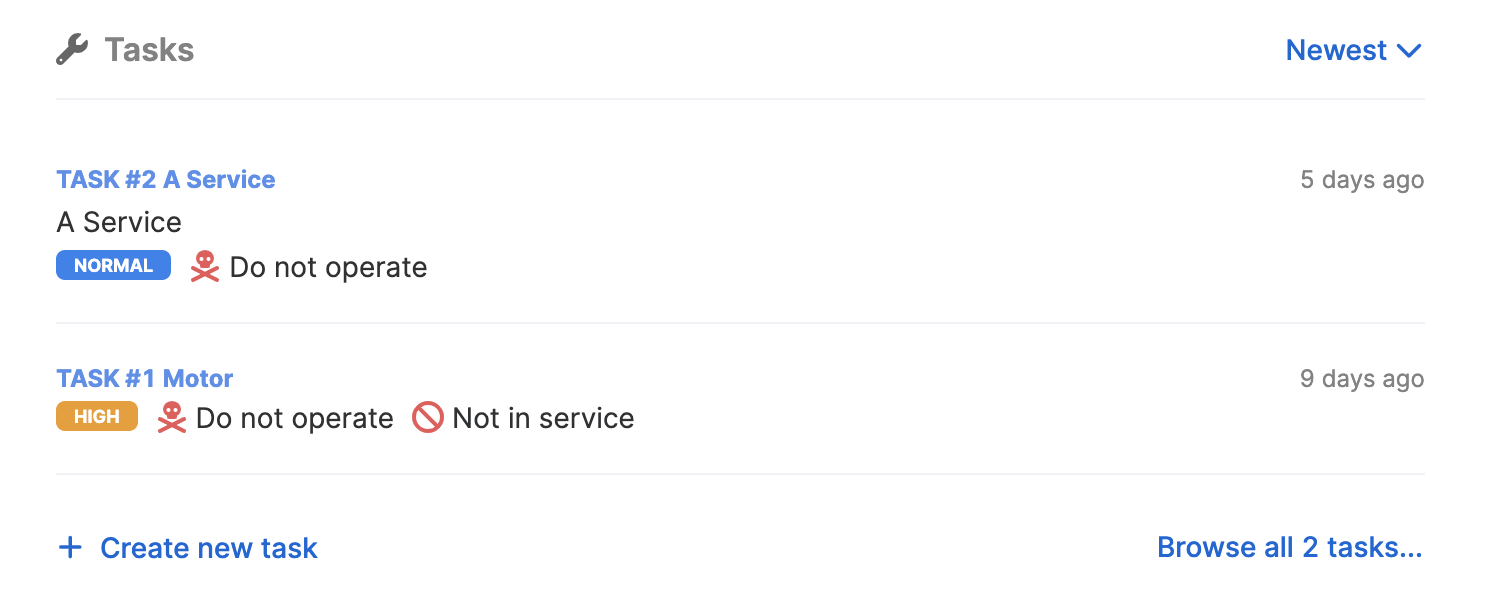Open the TASK #1 Motor link

tap(145, 378)
